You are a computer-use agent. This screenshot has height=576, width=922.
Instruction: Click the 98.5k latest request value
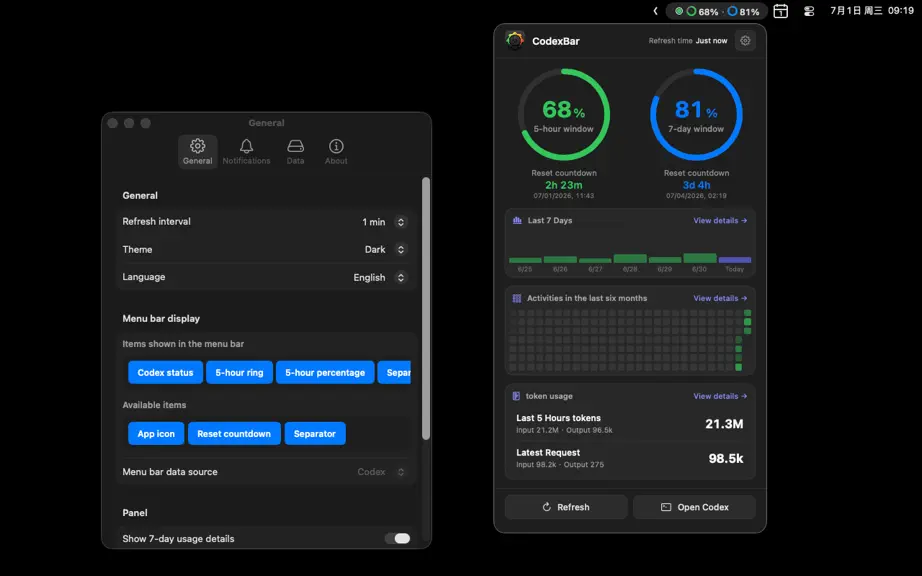pyautogui.click(x=726, y=458)
